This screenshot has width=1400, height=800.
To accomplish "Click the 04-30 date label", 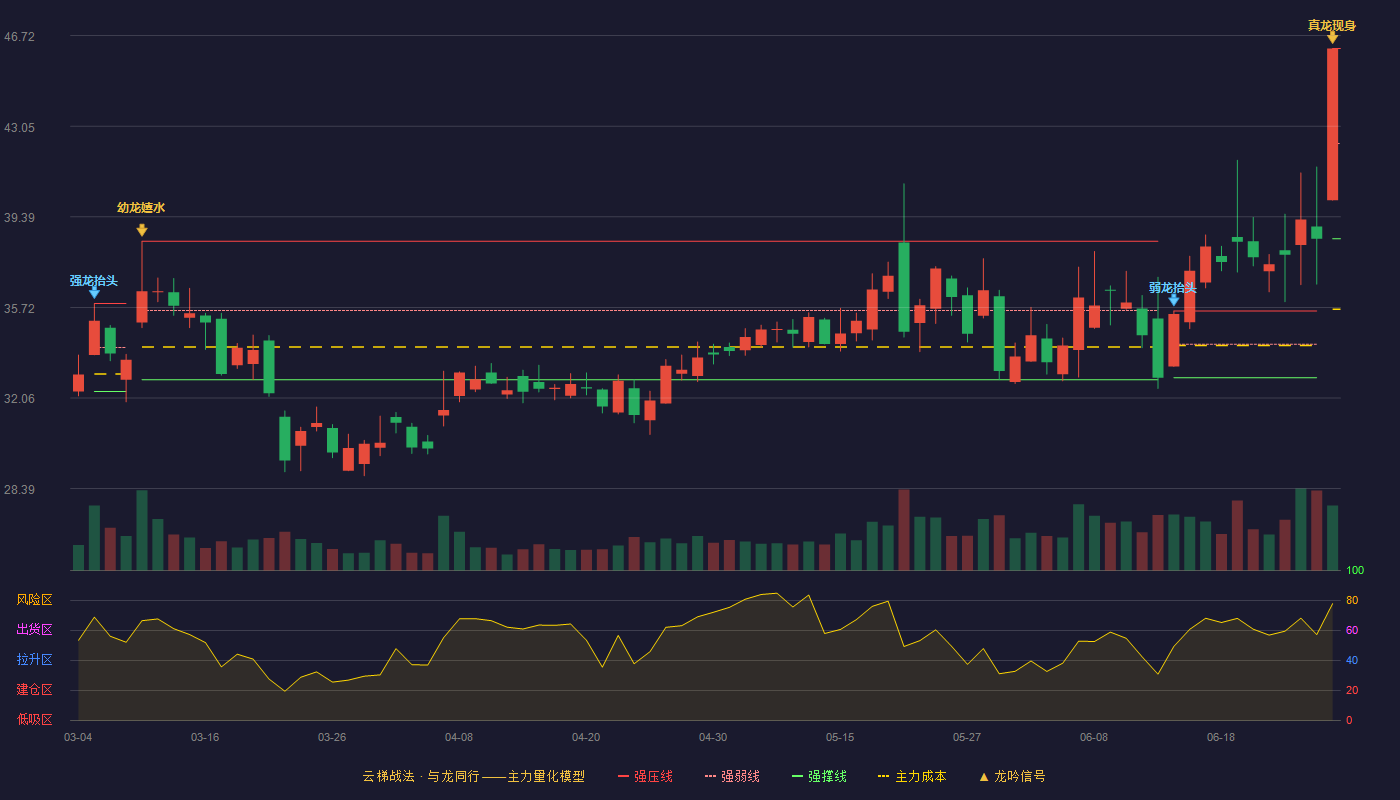I will (713, 737).
